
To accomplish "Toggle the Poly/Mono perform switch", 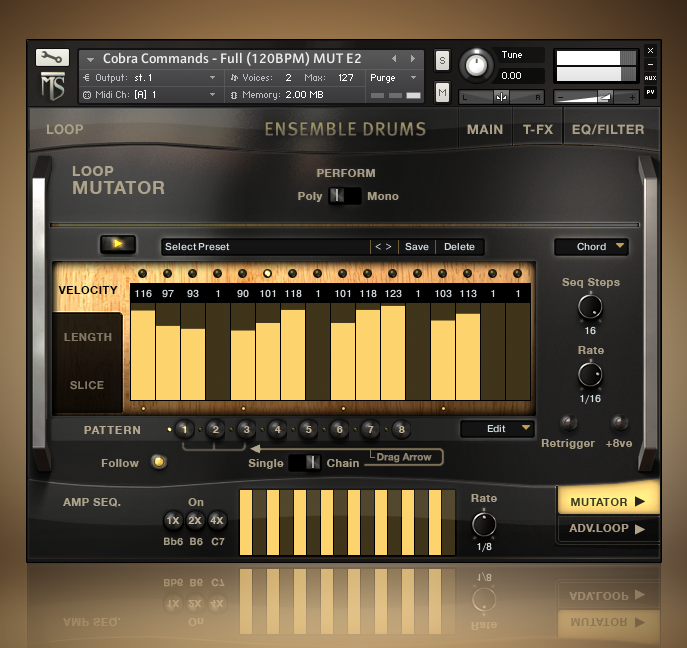I will pyautogui.click(x=345, y=196).
